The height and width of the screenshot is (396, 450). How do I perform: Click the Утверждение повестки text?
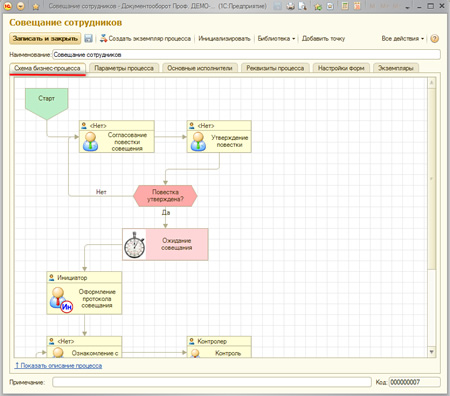229,141
